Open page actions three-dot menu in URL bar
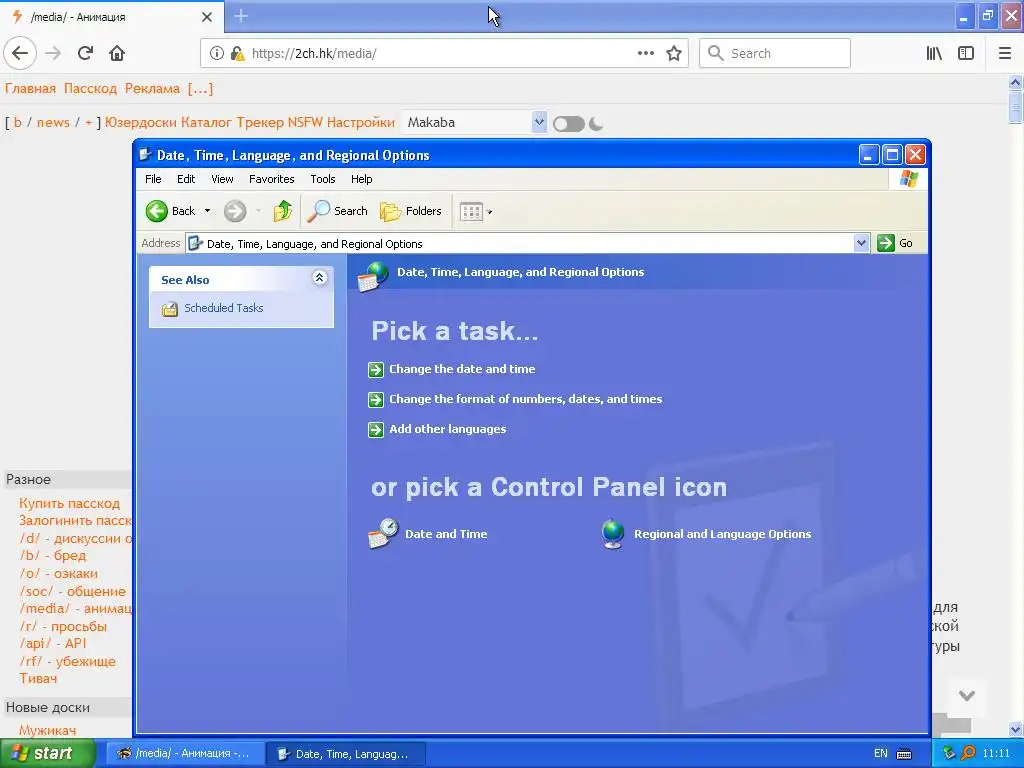This screenshot has width=1024, height=768. pyautogui.click(x=646, y=53)
